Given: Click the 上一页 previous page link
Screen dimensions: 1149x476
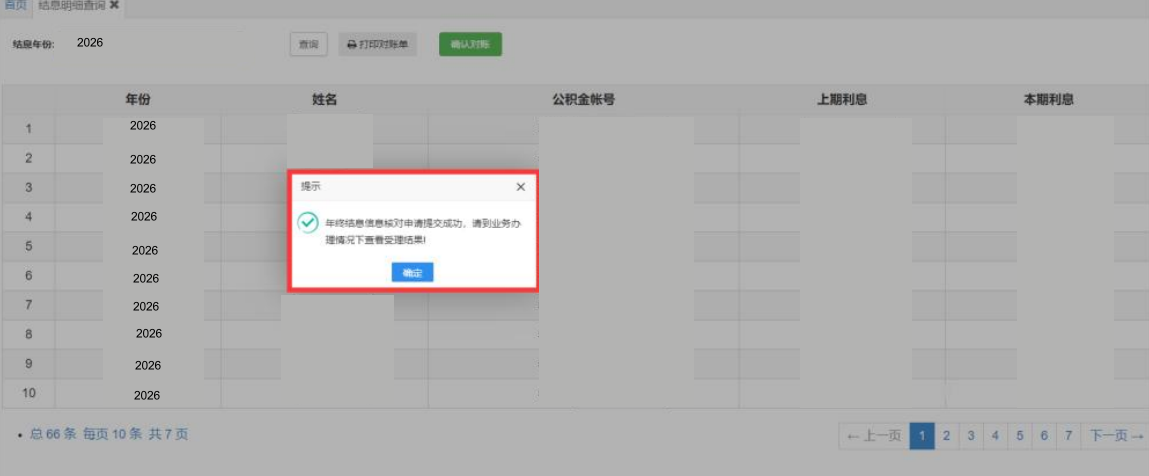Looking at the screenshot, I should click(x=874, y=436).
